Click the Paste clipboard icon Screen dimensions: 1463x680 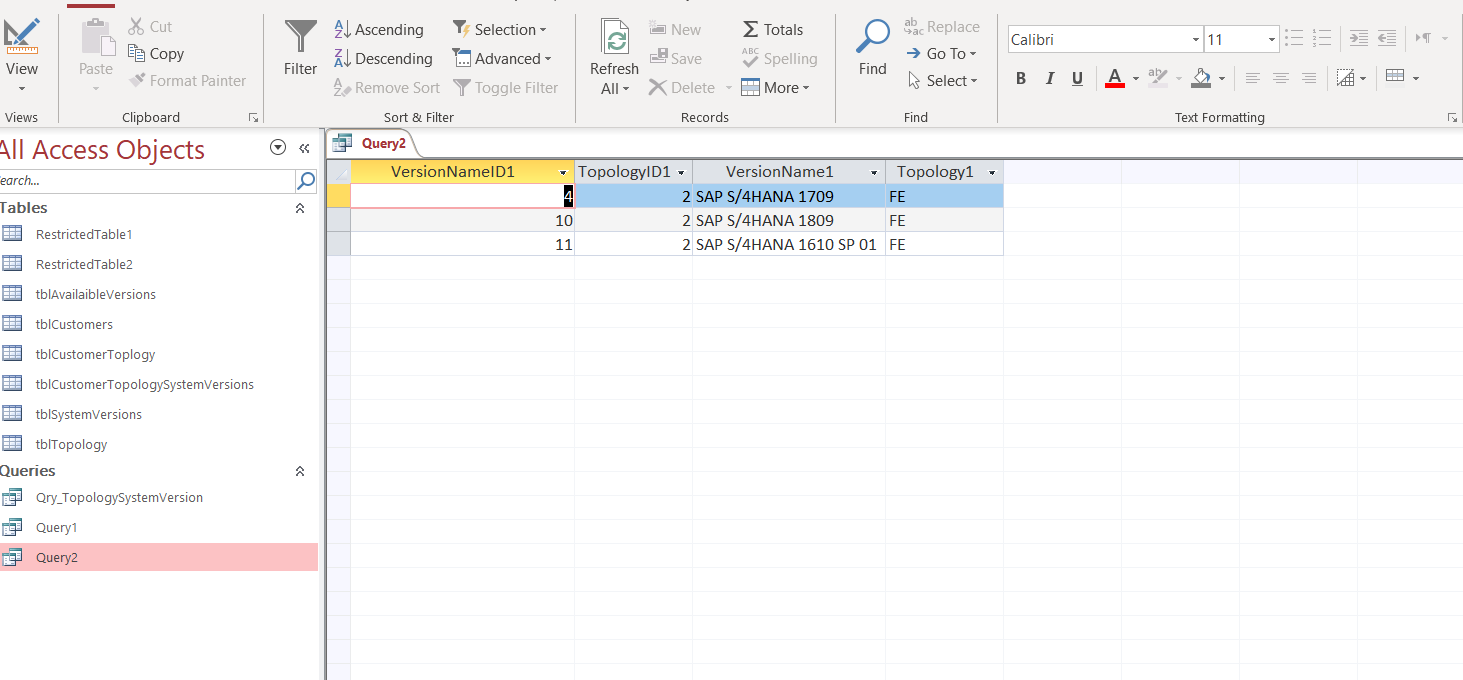(x=96, y=40)
